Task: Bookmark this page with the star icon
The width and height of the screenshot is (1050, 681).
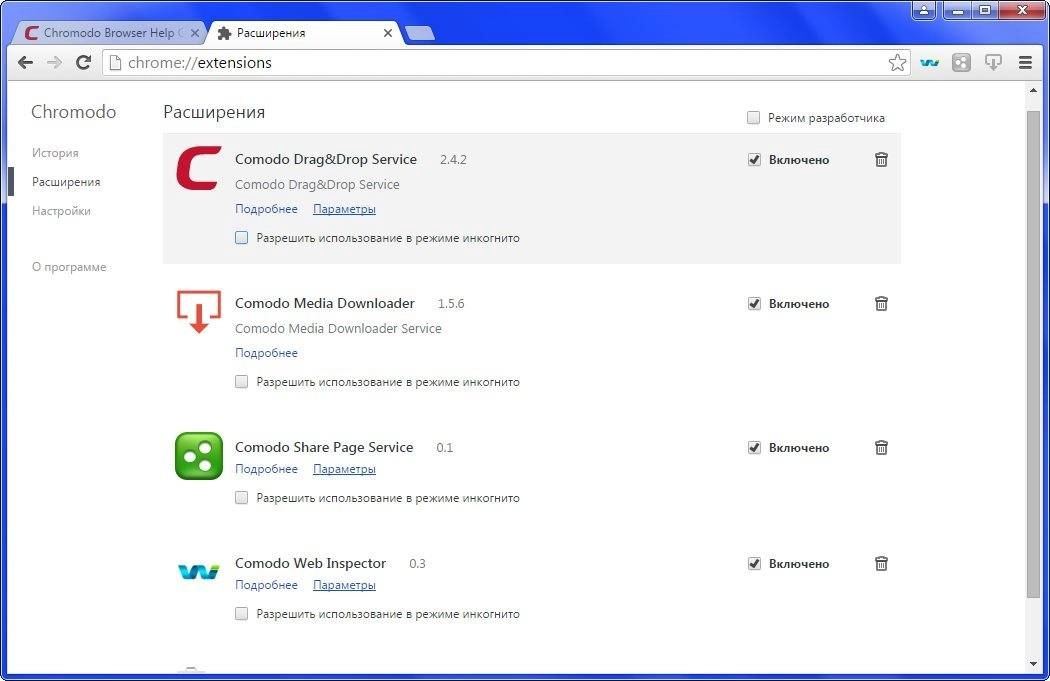Action: [897, 63]
